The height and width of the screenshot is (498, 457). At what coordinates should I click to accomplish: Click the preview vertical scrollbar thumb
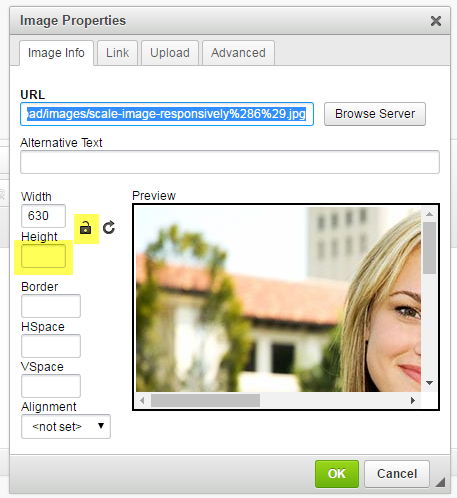point(429,248)
